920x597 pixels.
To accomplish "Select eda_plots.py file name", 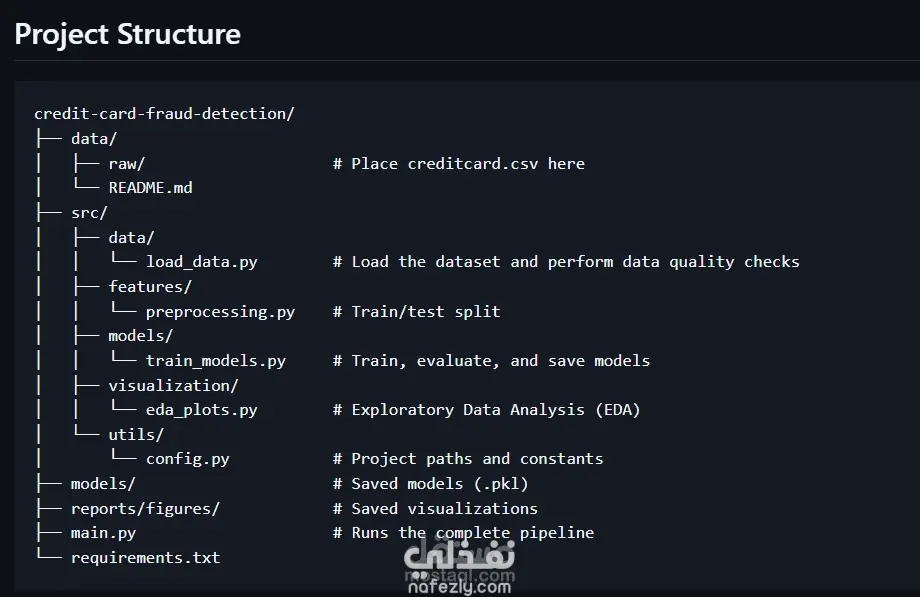I will coord(201,410).
